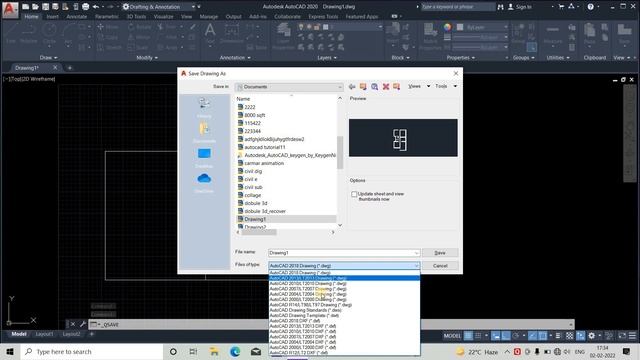Open the History place in the sidebar
This screenshot has height=360, width=640.
pyautogui.click(x=204, y=107)
